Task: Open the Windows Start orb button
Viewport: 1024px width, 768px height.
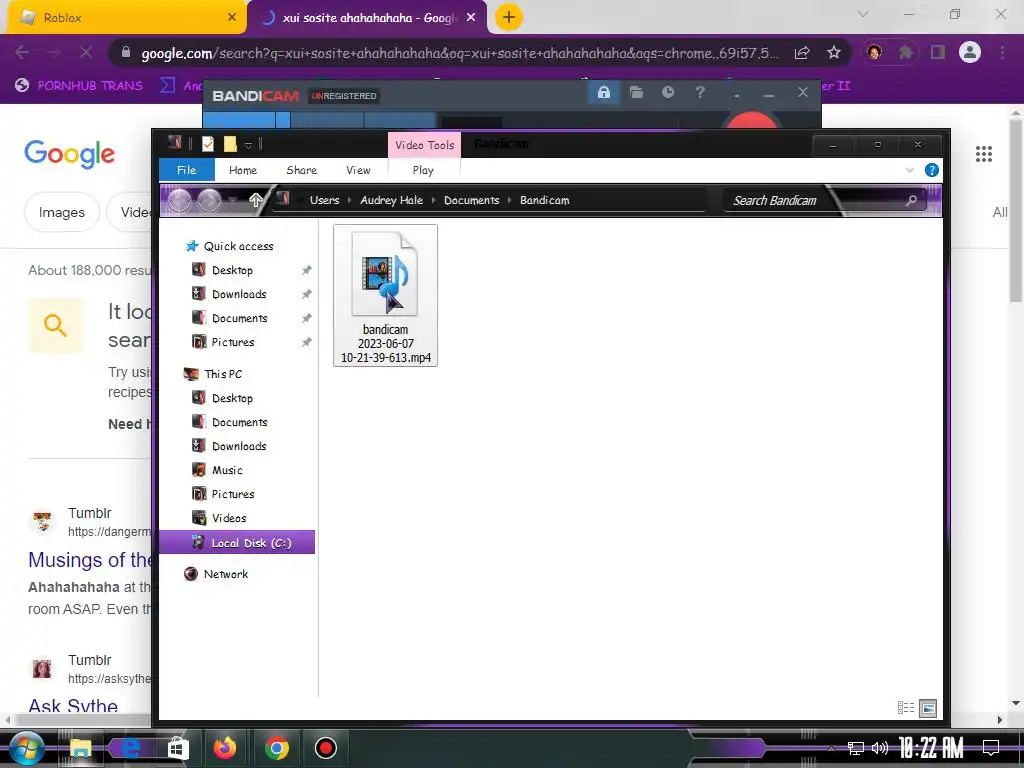Action: tap(26, 747)
